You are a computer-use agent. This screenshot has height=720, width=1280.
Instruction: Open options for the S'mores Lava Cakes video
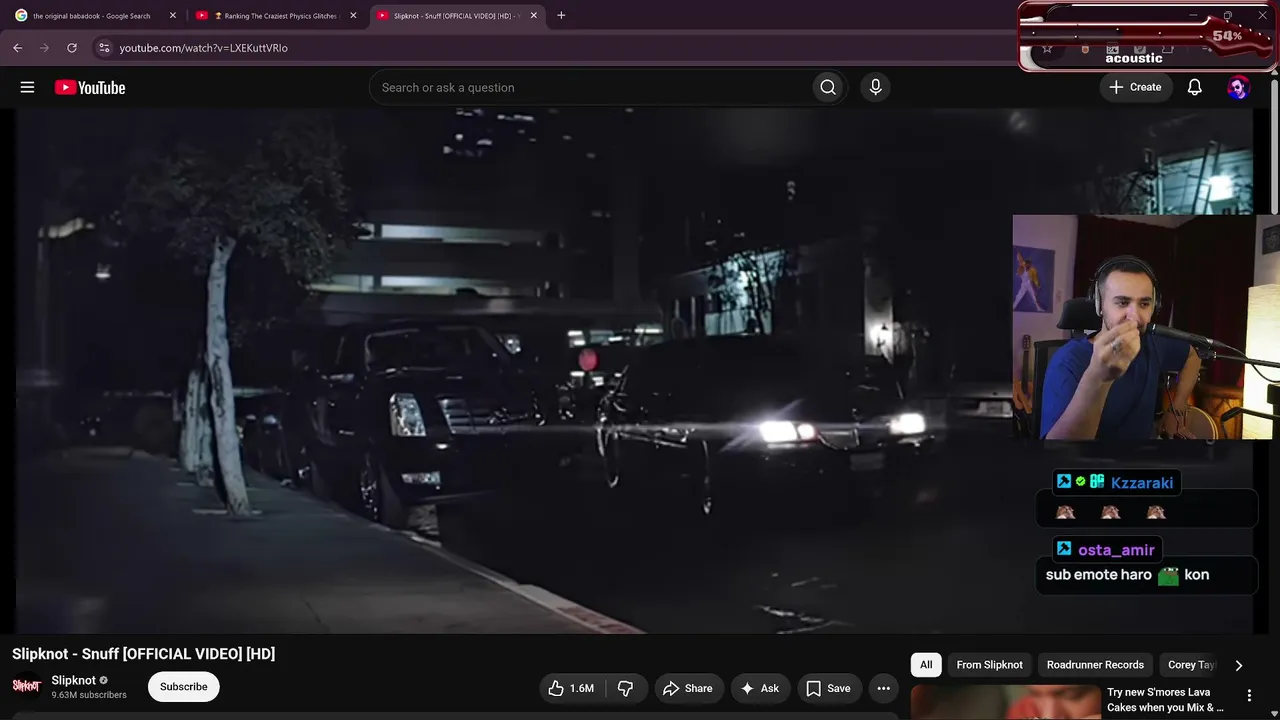[x=1249, y=695]
